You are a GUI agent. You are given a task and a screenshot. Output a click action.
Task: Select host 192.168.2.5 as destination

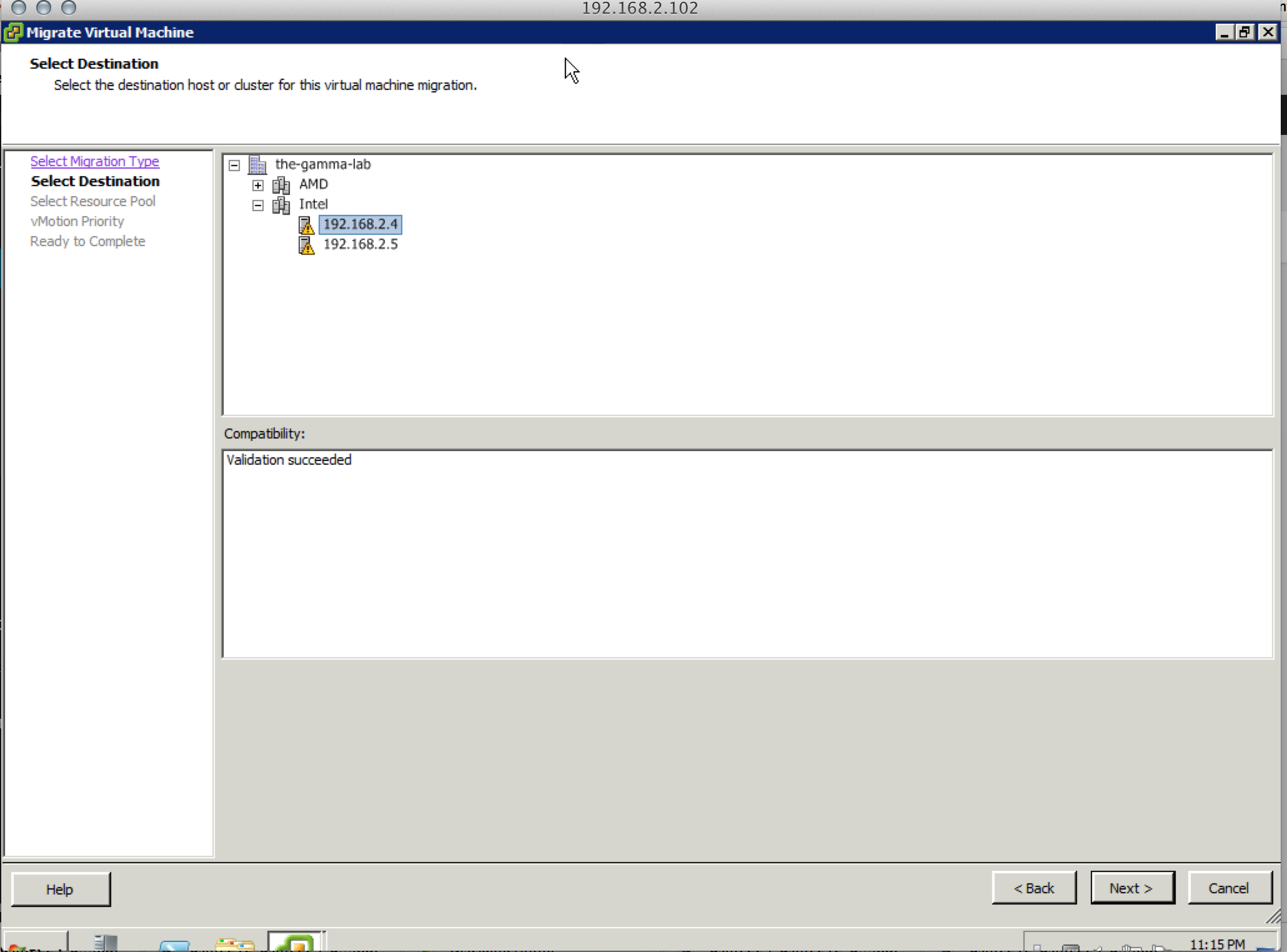tap(360, 244)
